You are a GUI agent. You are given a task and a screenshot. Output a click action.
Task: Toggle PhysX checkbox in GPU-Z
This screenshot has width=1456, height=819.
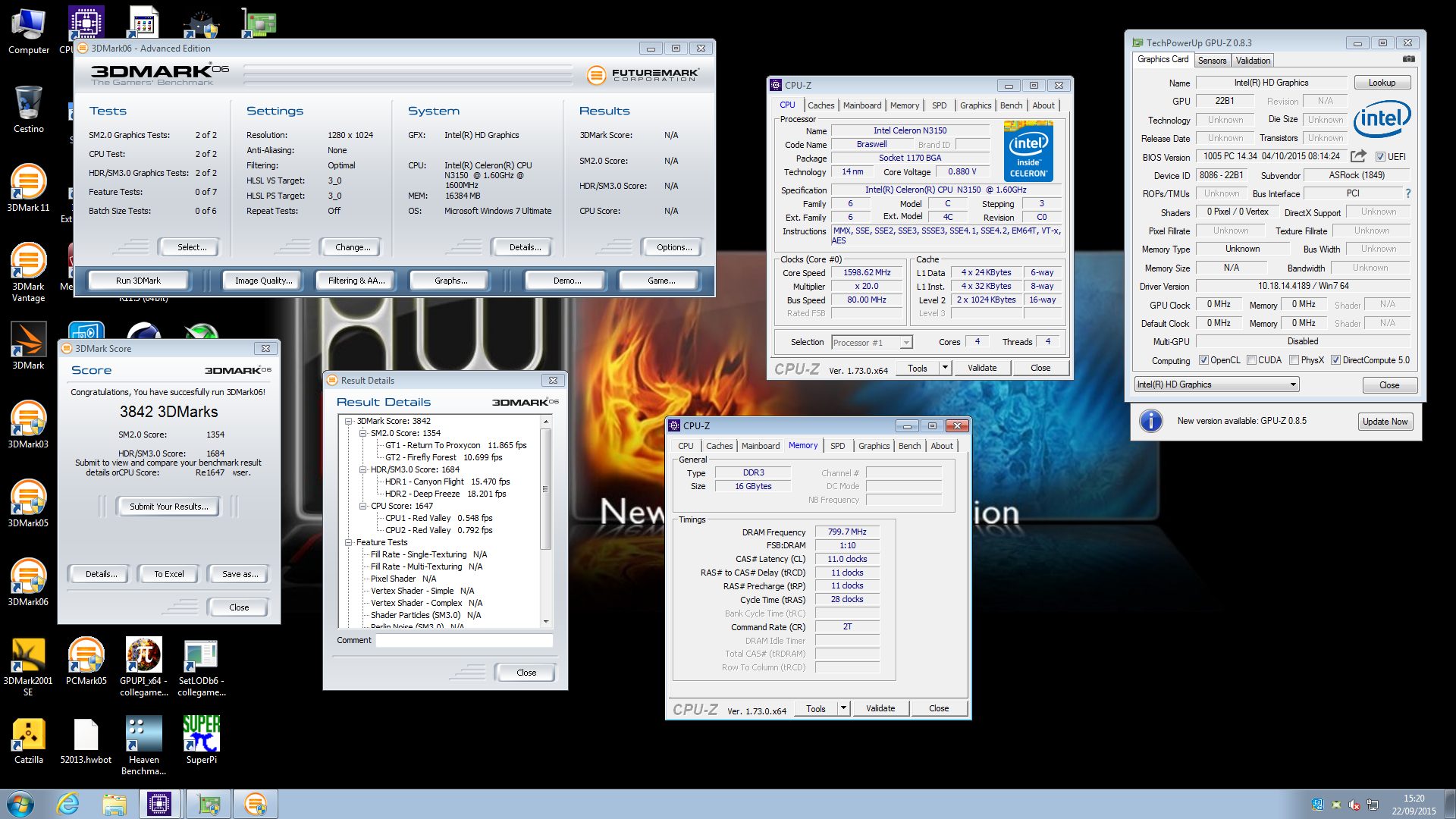pyautogui.click(x=1294, y=360)
